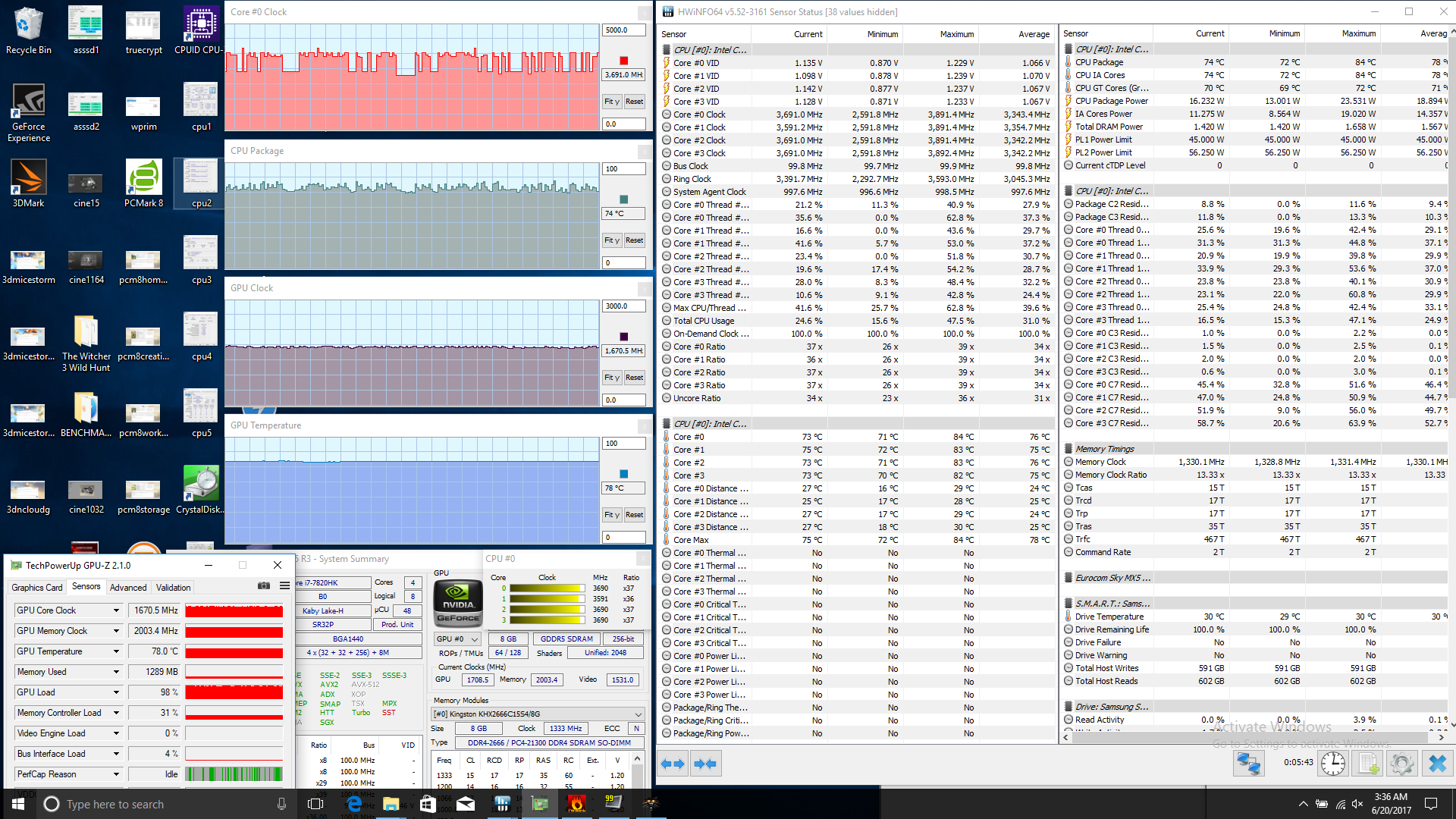Click the log file with plus icon
This screenshot has height=819, width=1456.
point(1367,764)
